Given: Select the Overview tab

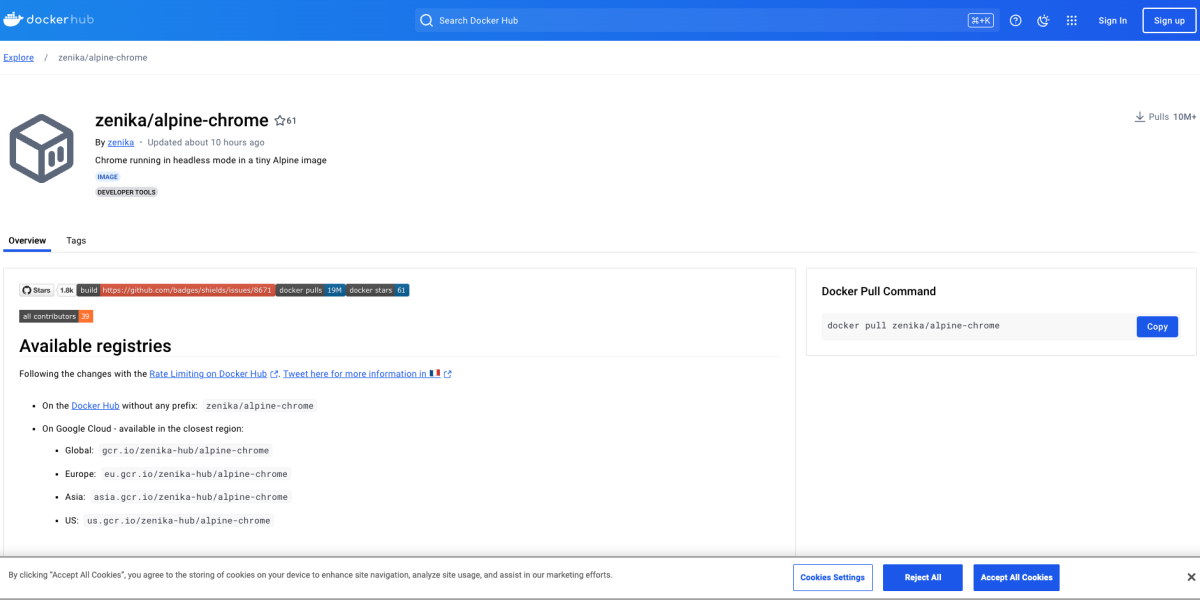Looking at the screenshot, I should (27, 240).
